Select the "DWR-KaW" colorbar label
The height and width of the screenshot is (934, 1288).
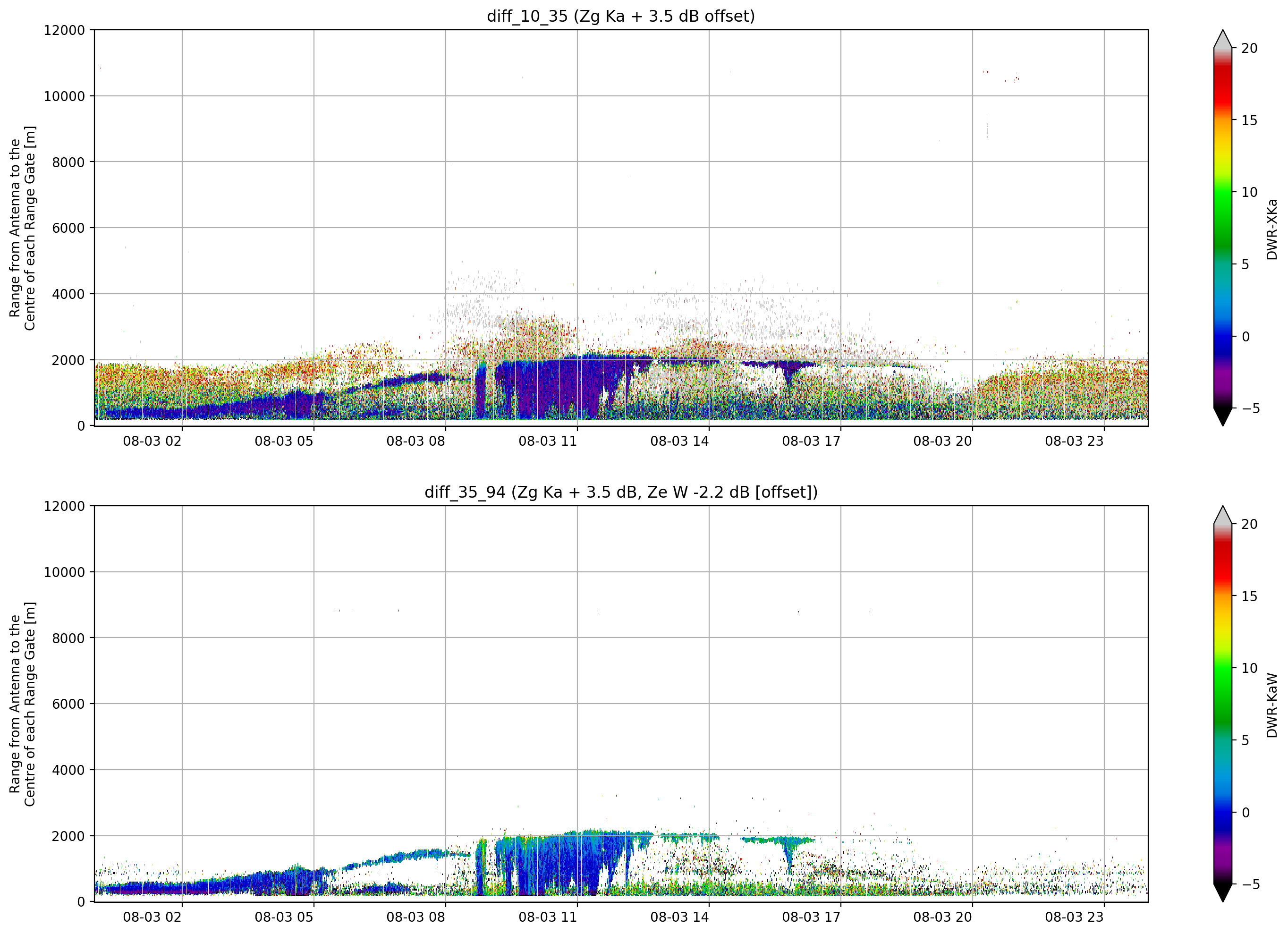[x=1271, y=705]
